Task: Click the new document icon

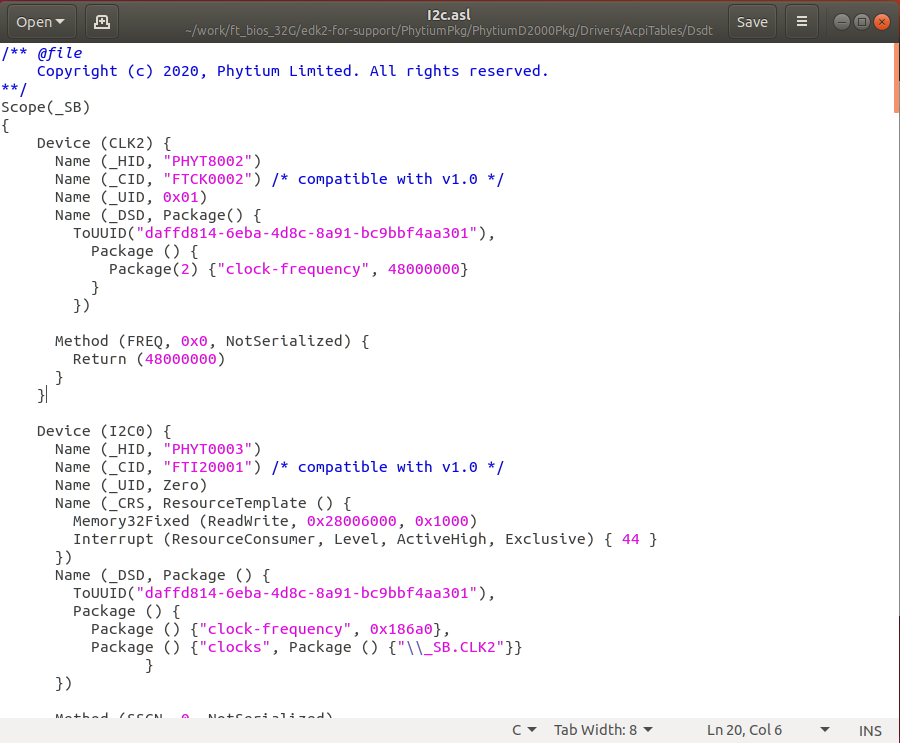Action: point(102,22)
